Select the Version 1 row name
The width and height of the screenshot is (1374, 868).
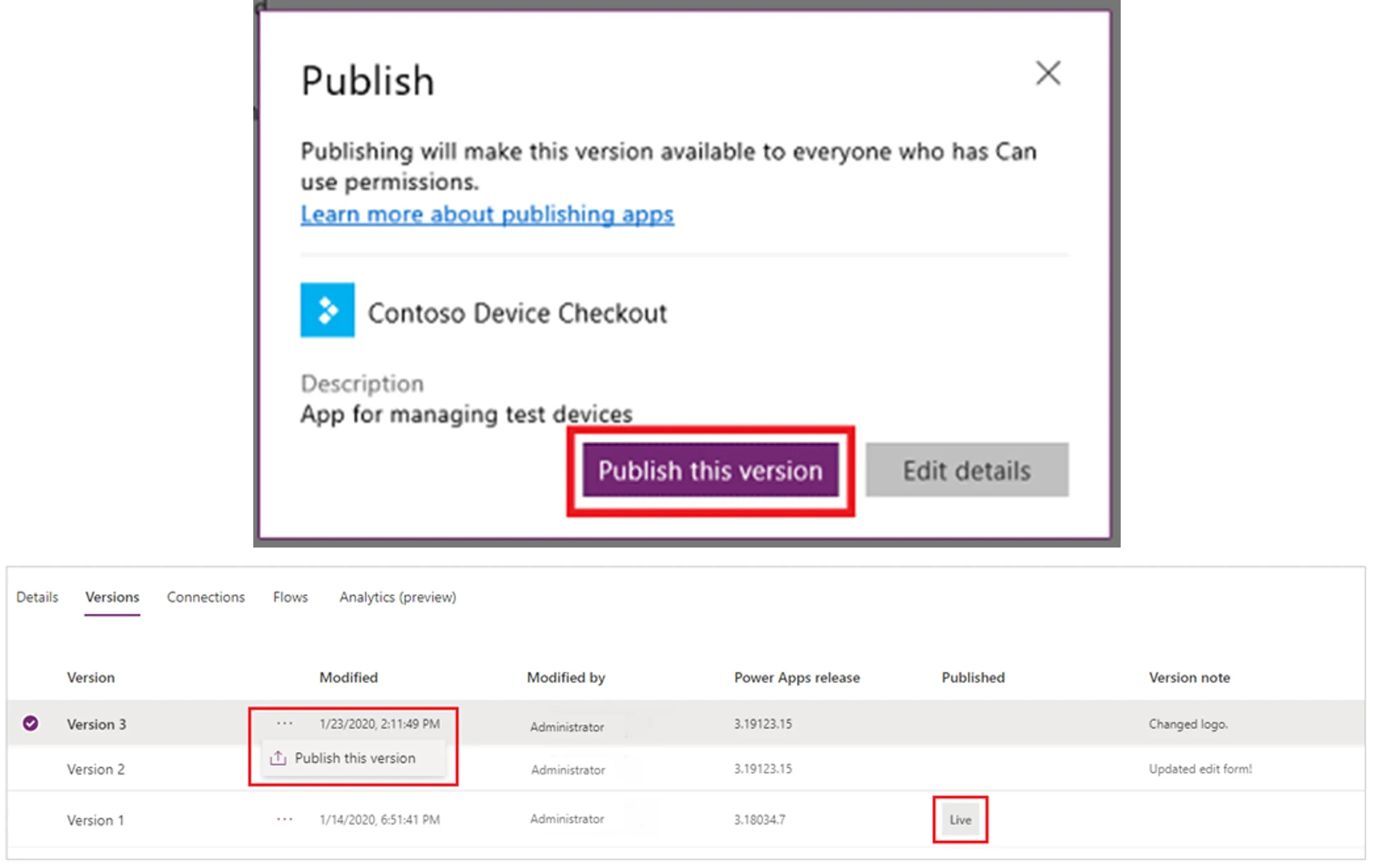pos(96,821)
